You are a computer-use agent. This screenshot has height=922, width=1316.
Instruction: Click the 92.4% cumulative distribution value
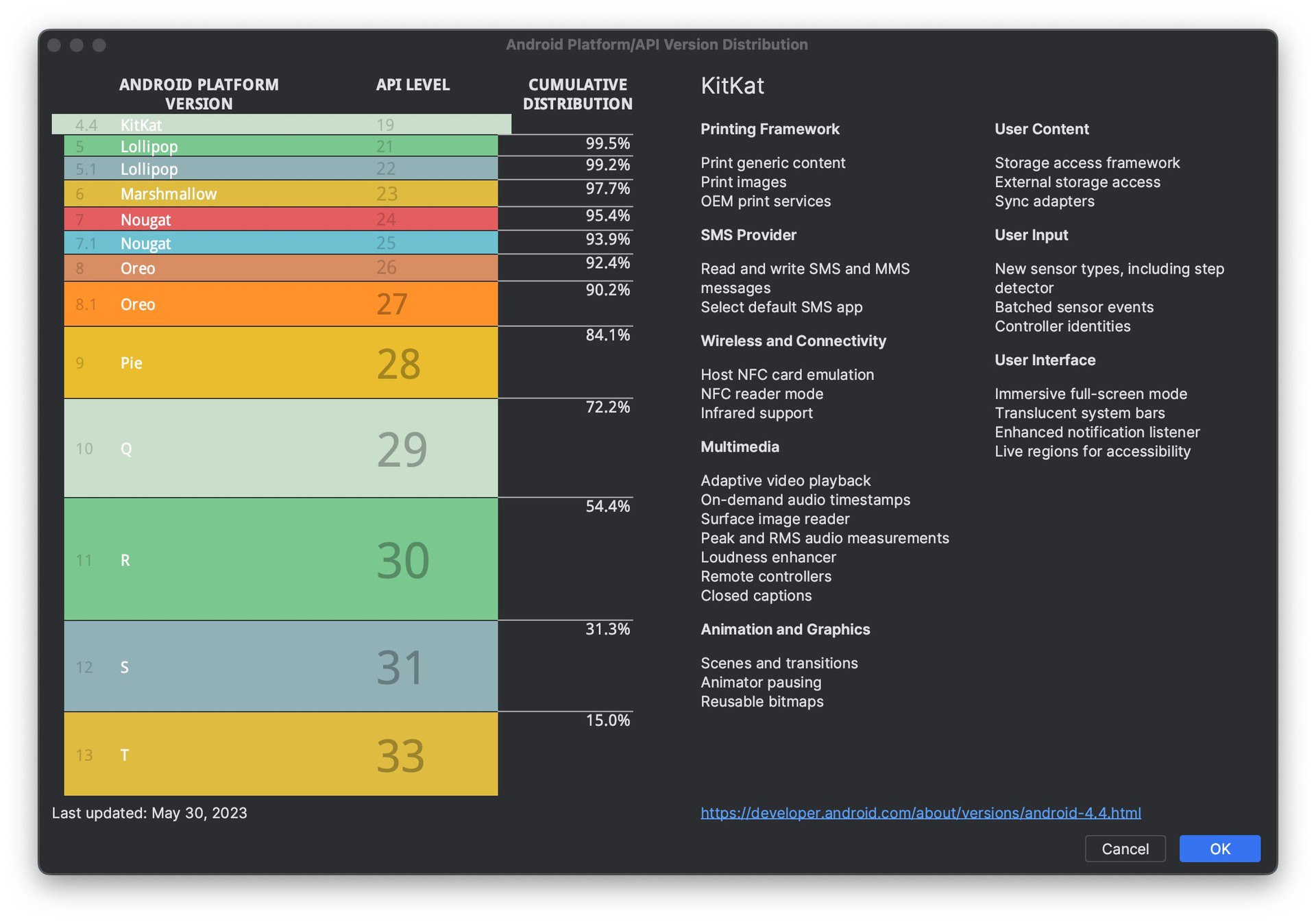607,263
